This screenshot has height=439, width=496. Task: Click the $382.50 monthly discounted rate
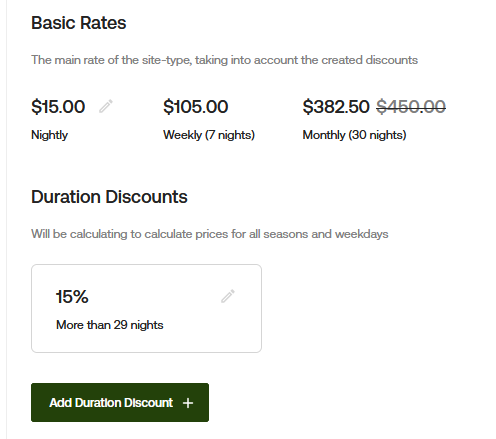click(336, 107)
